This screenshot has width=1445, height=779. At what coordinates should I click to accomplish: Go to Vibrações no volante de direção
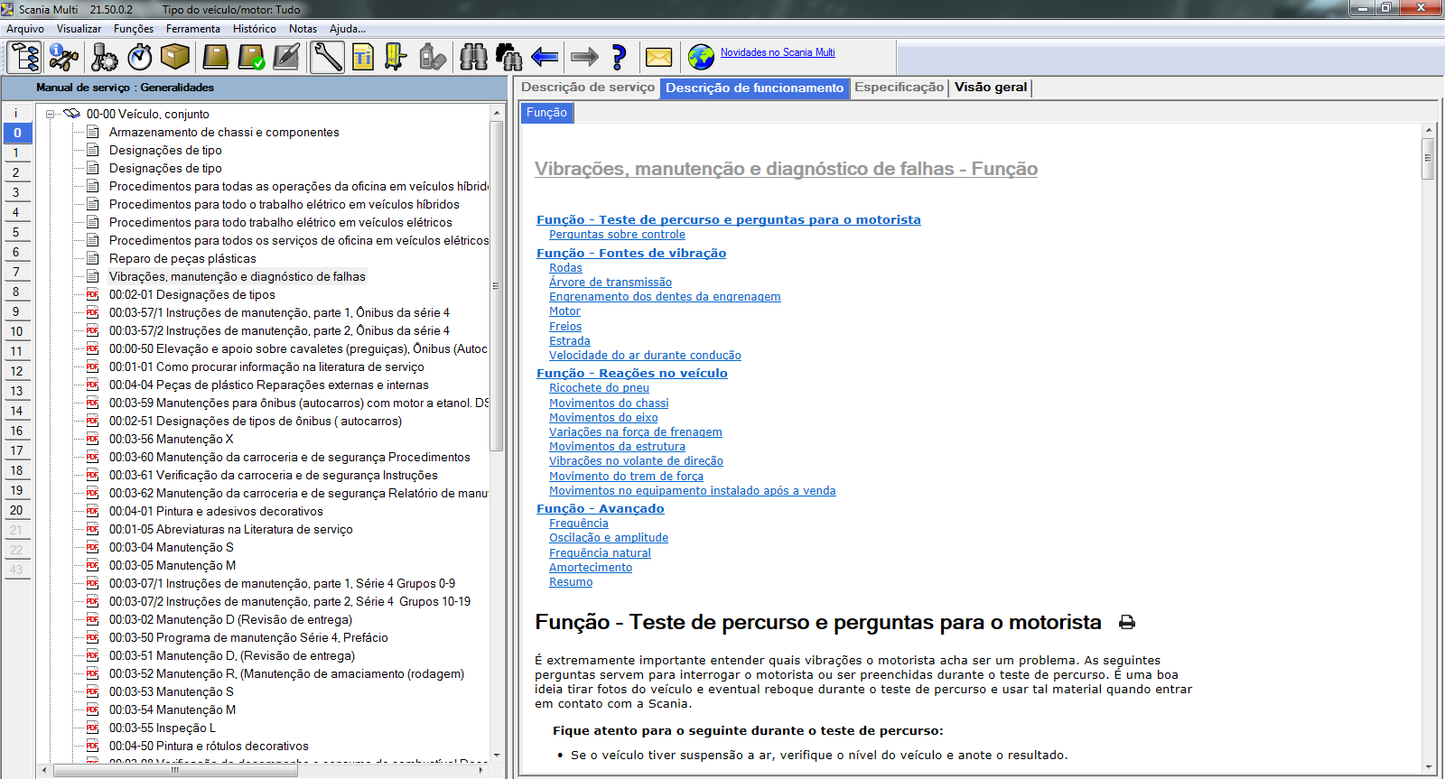(x=636, y=461)
